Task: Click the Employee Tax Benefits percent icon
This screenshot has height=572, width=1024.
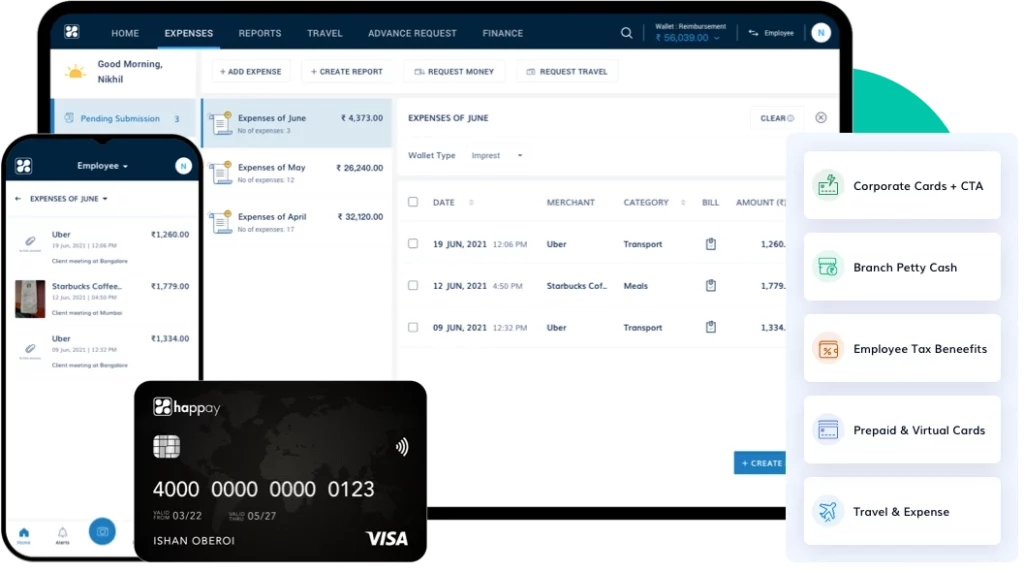Action: coord(828,349)
